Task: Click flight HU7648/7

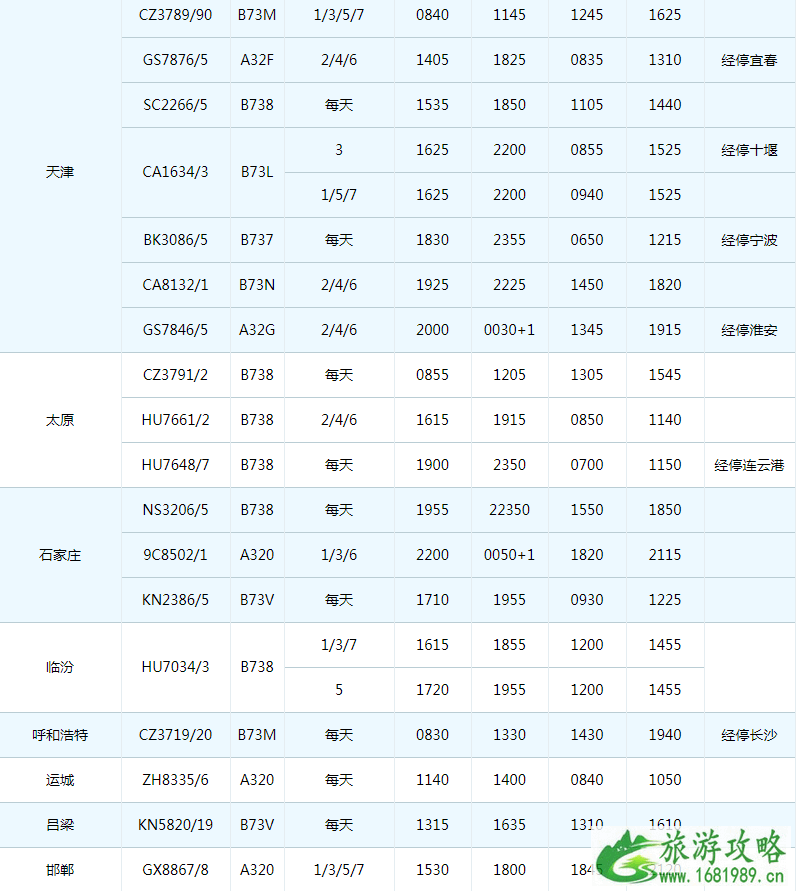Action: point(175,465)
